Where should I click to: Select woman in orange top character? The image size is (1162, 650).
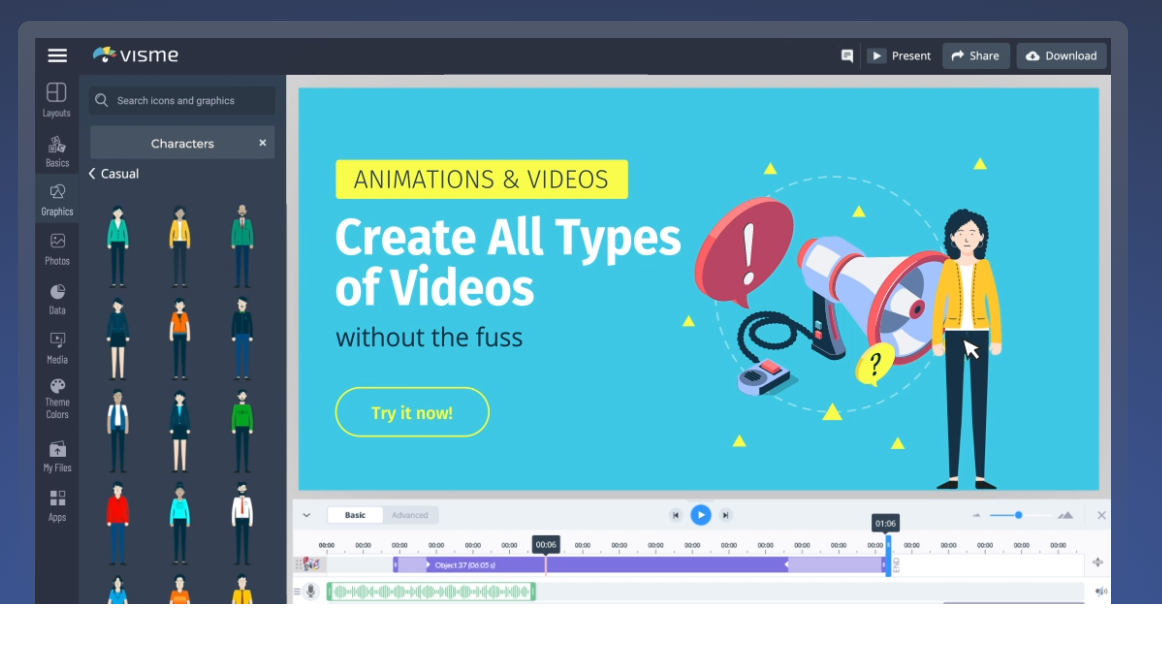179,339
